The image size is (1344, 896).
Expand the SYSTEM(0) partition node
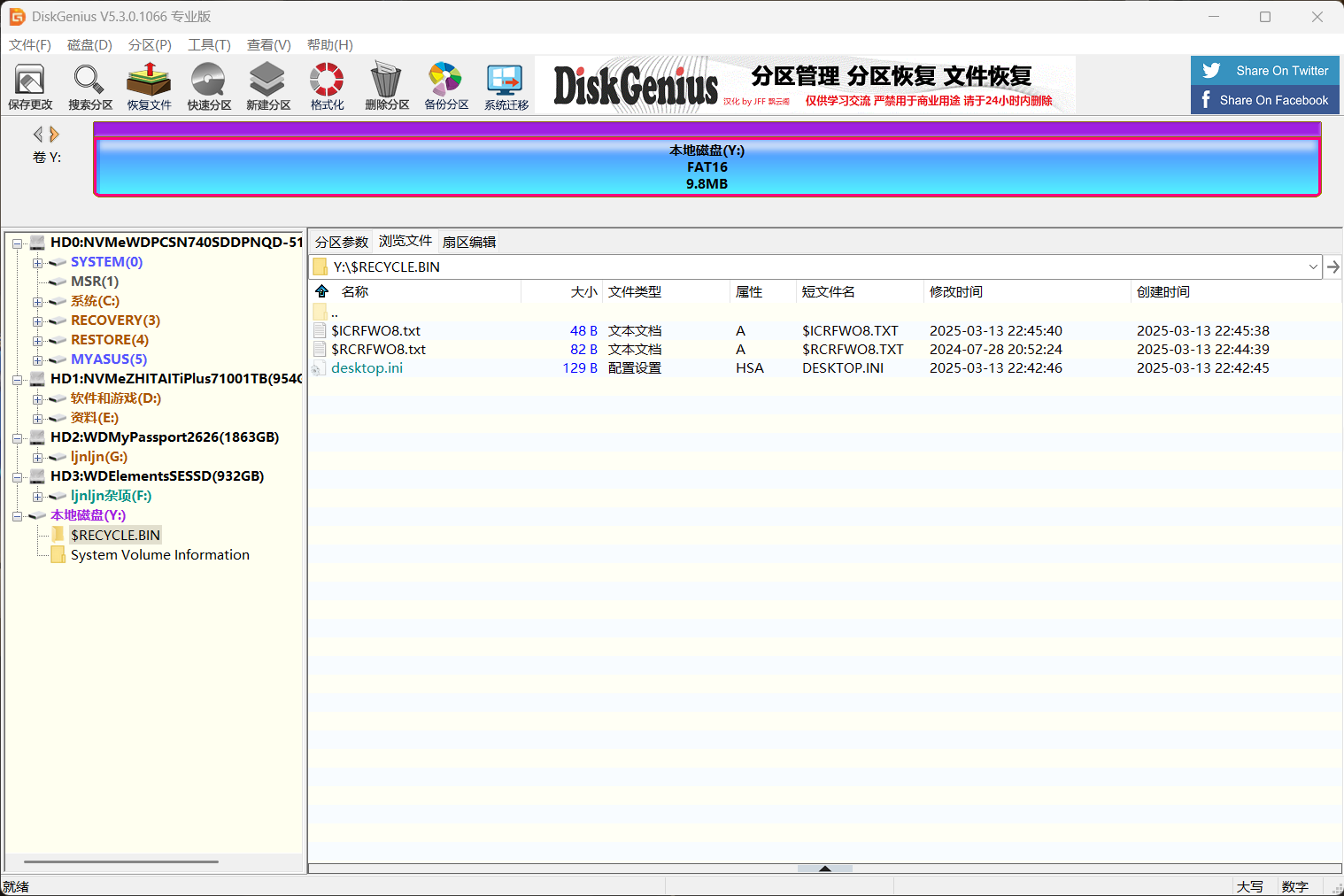tap(37, 263)
